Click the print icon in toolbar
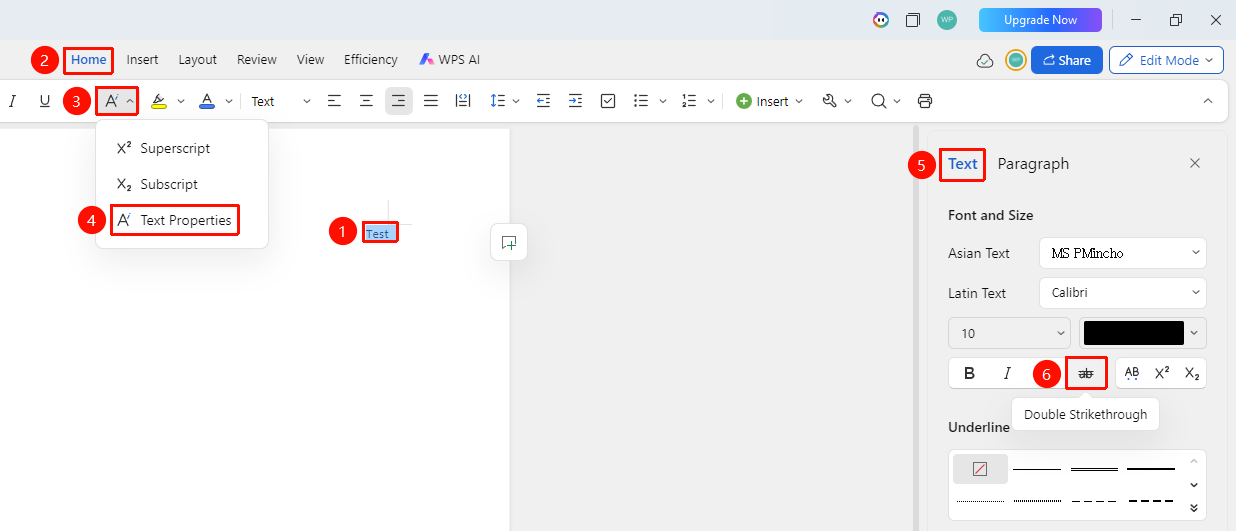This screenshot has width=1236, height=531. pyautogui.click(x=925, y=101)
